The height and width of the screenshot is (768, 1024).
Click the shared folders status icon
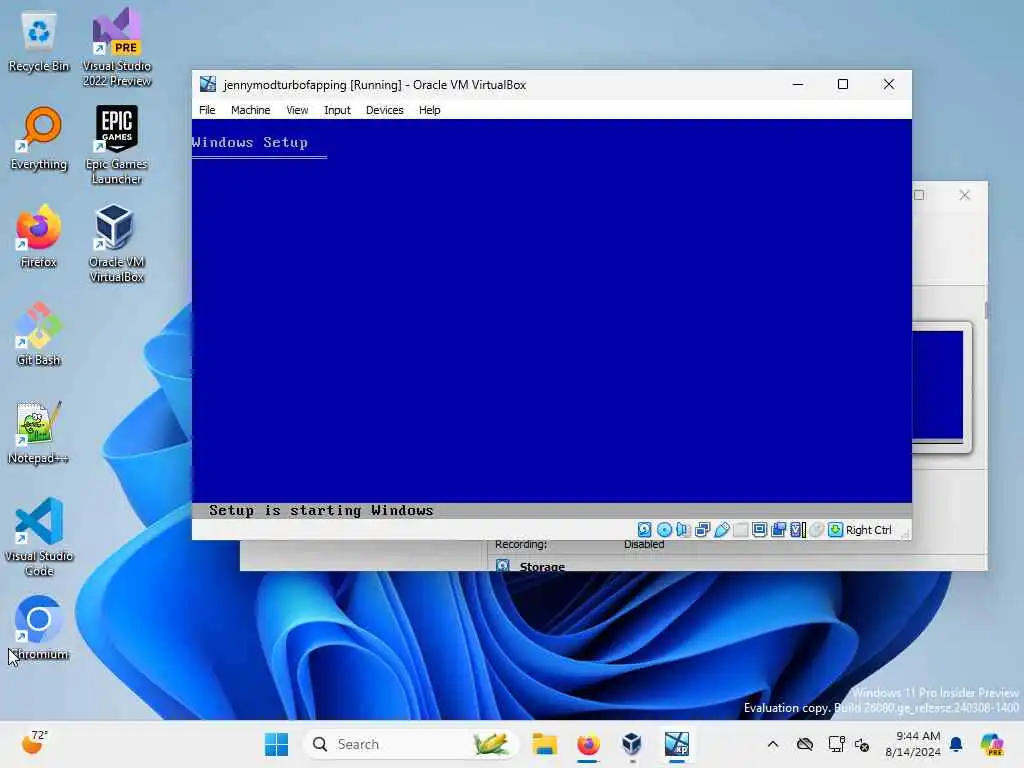pos(741,530)
